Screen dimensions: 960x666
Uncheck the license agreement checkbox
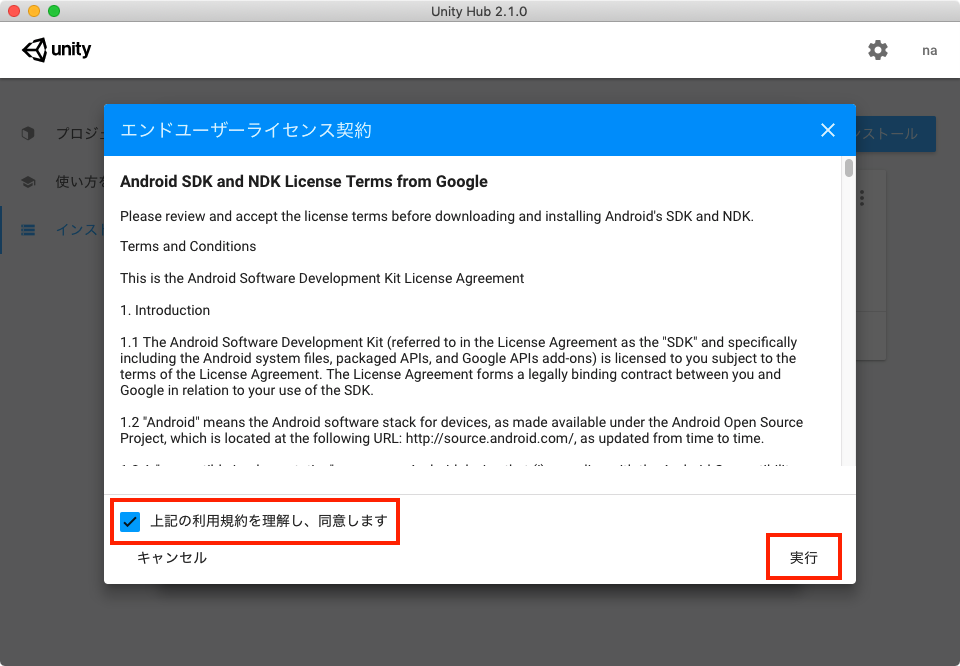(x=130, y=522)
